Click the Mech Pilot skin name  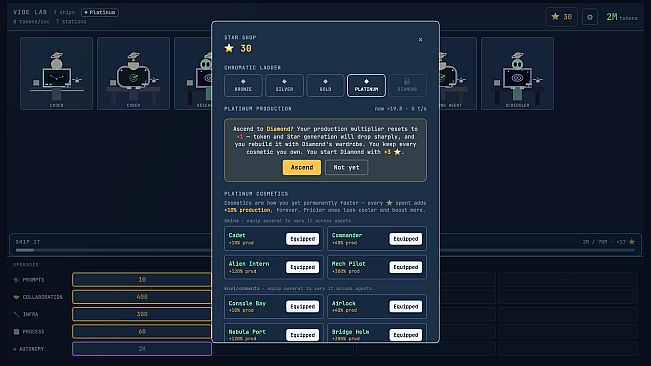tap(348, 264)
